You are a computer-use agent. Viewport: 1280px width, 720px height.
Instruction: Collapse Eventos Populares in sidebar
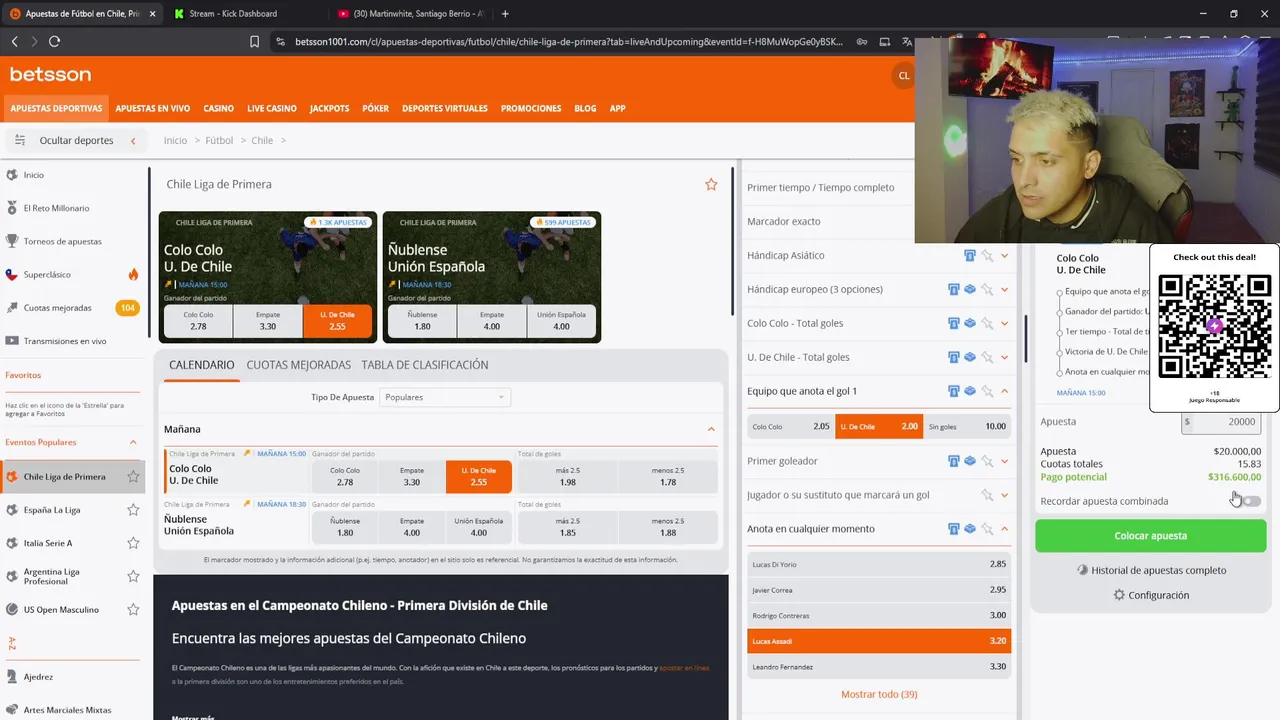point(133,442)
